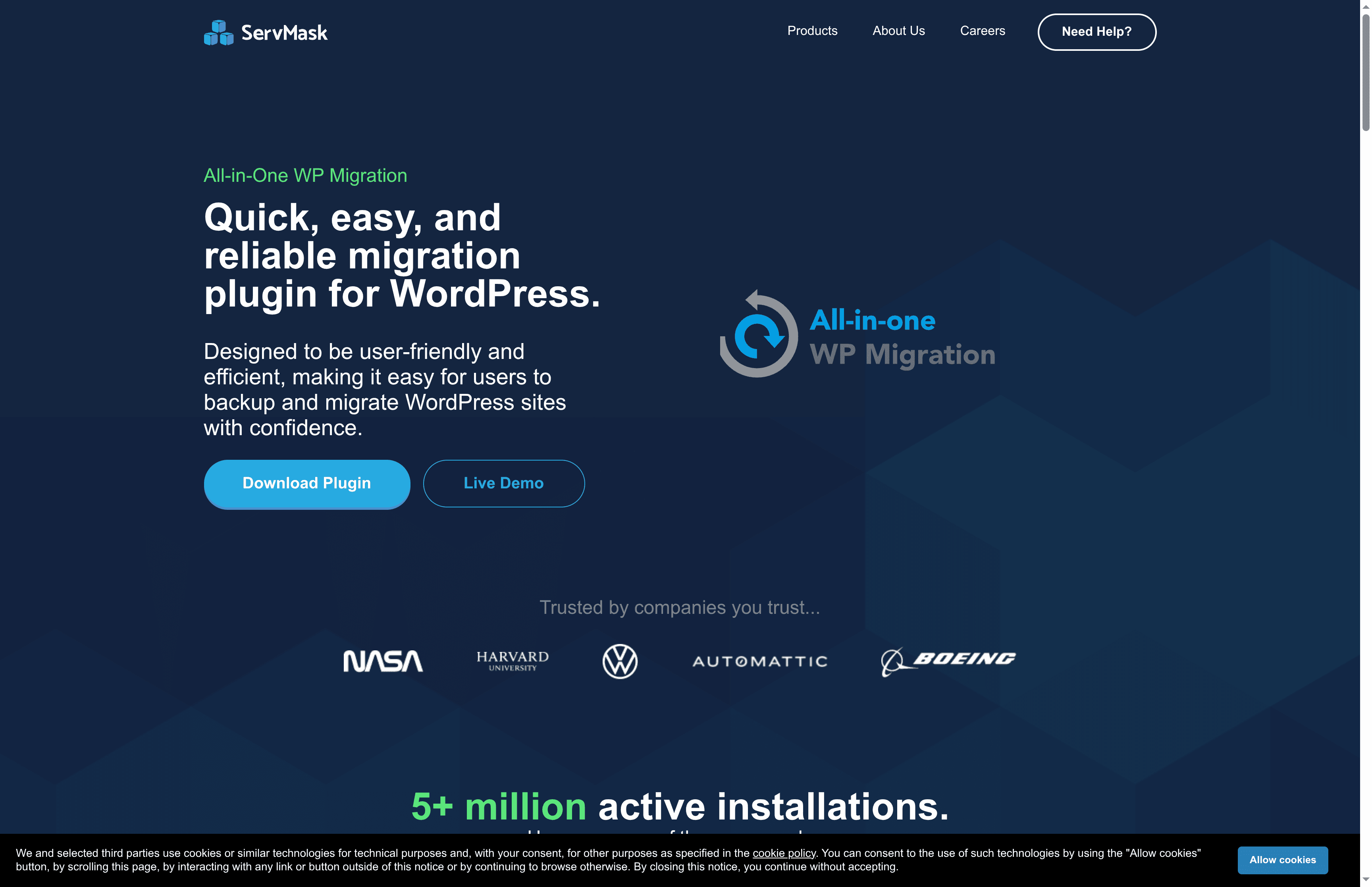The width and height of the screenshot is (1372, 887).
Task: Click the All-in-One WP Migration green heading
Action: point(305,175)
